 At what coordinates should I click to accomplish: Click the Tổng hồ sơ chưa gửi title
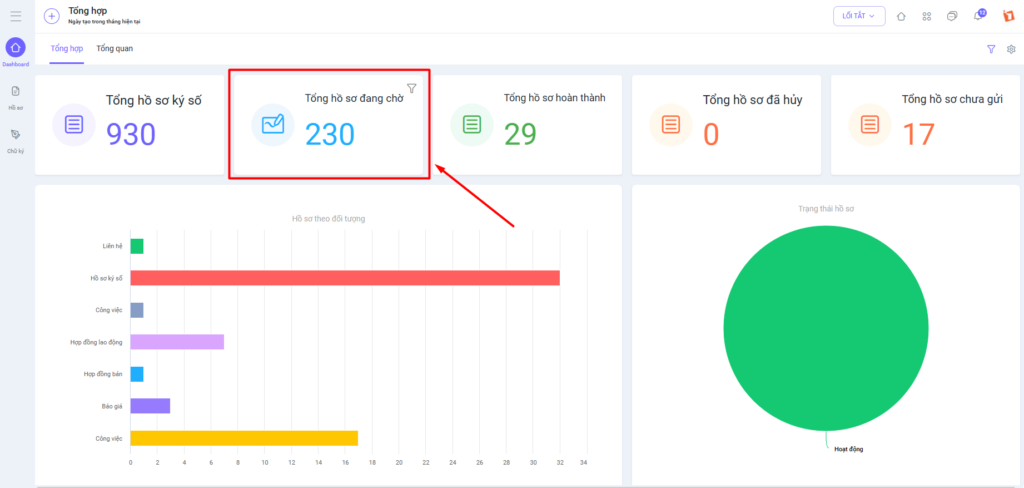[952, 99]
